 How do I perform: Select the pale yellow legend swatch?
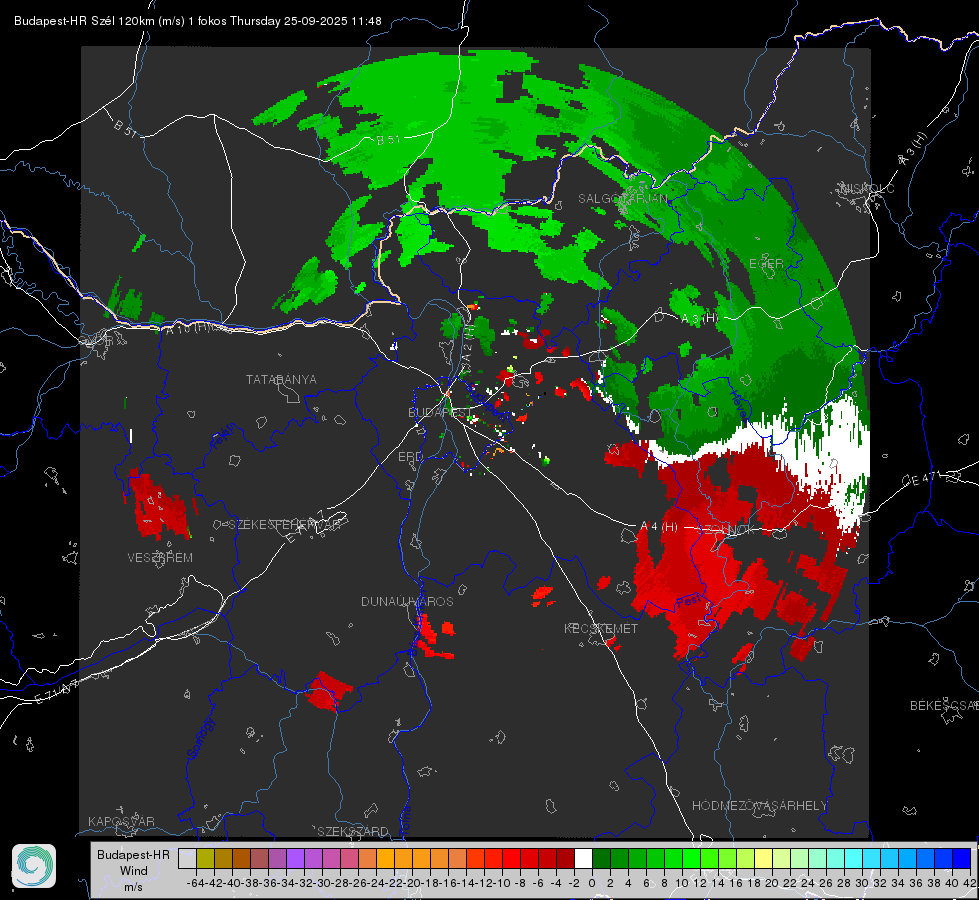763,858
